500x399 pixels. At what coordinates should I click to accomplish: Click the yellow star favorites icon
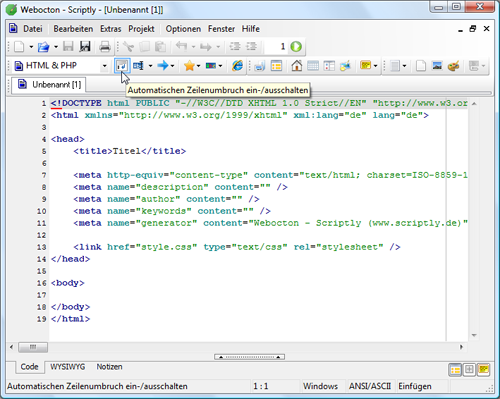189,66
